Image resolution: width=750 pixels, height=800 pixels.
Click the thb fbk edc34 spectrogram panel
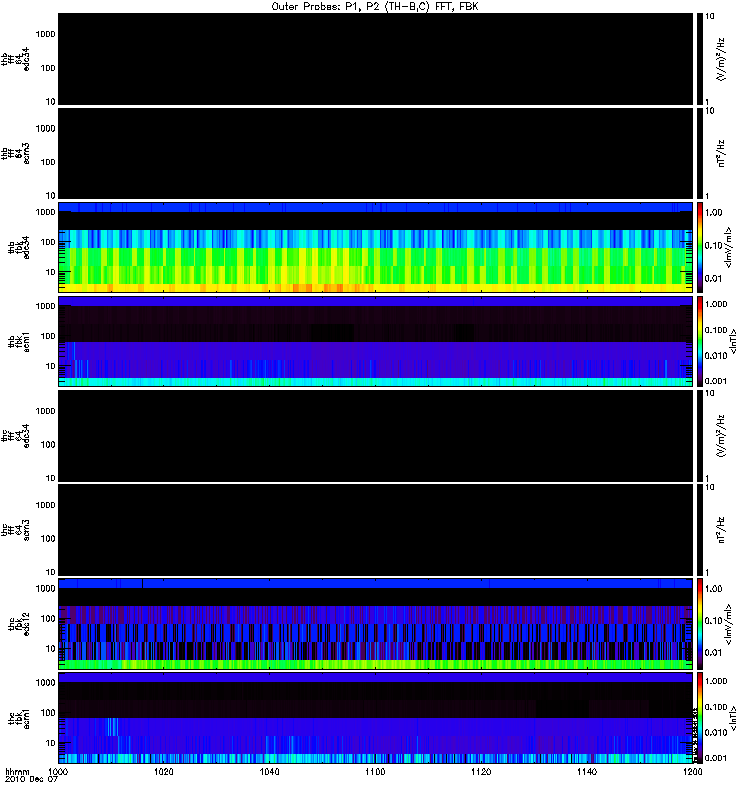(x=375, y=247)
